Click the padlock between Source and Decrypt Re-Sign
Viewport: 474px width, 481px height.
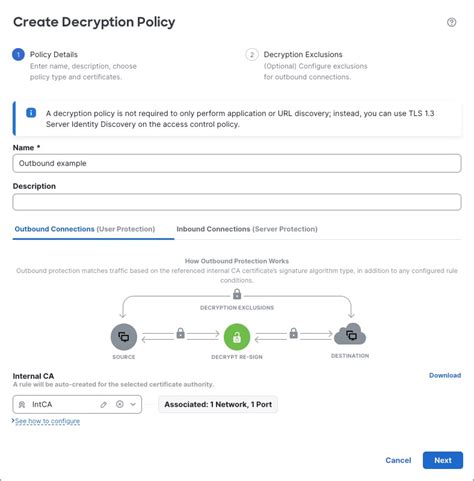[180, 333]
